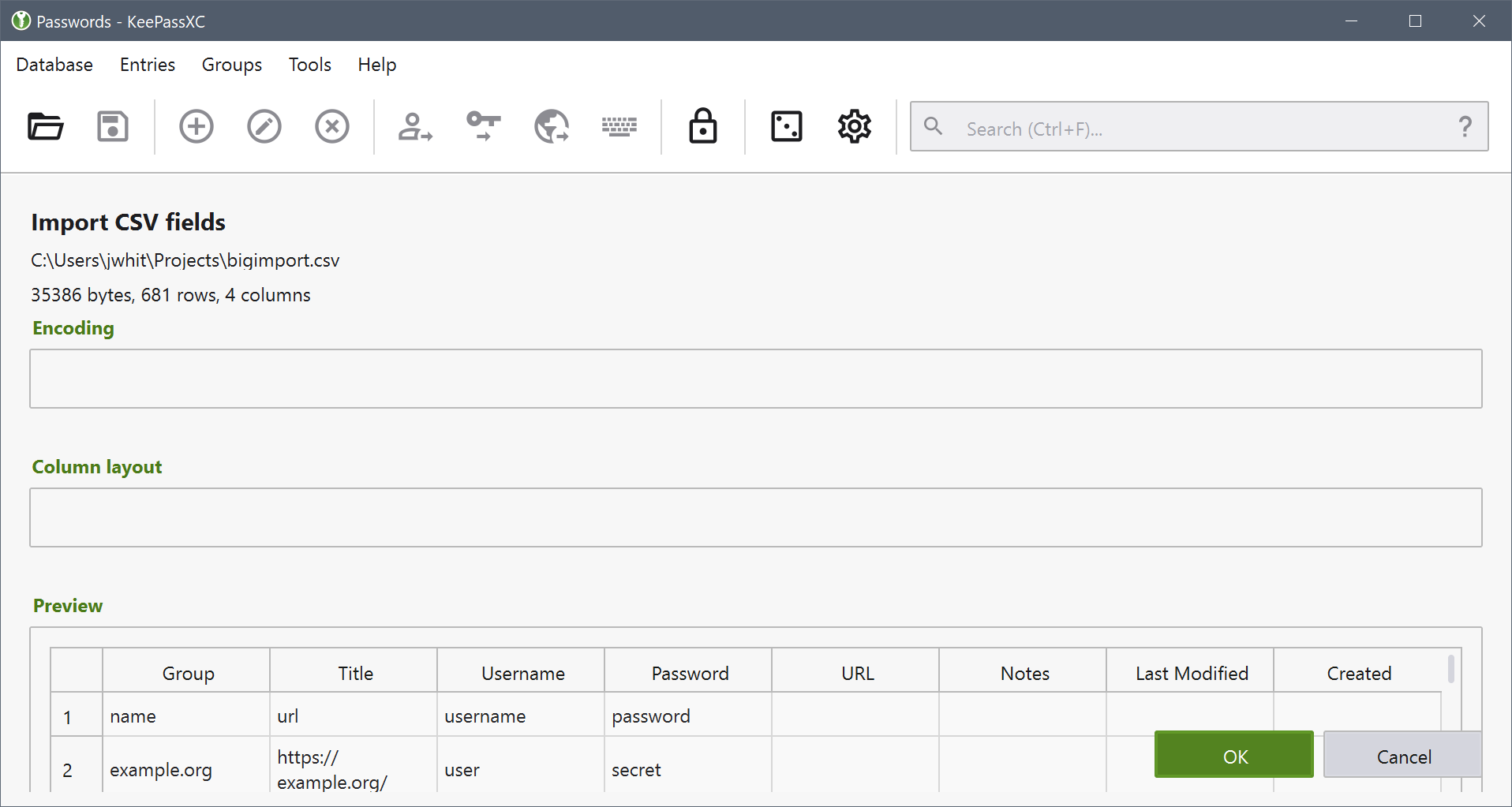Copy the username to clipboard
This screenshot has width=1512, height=807.
tap(414, 126)
